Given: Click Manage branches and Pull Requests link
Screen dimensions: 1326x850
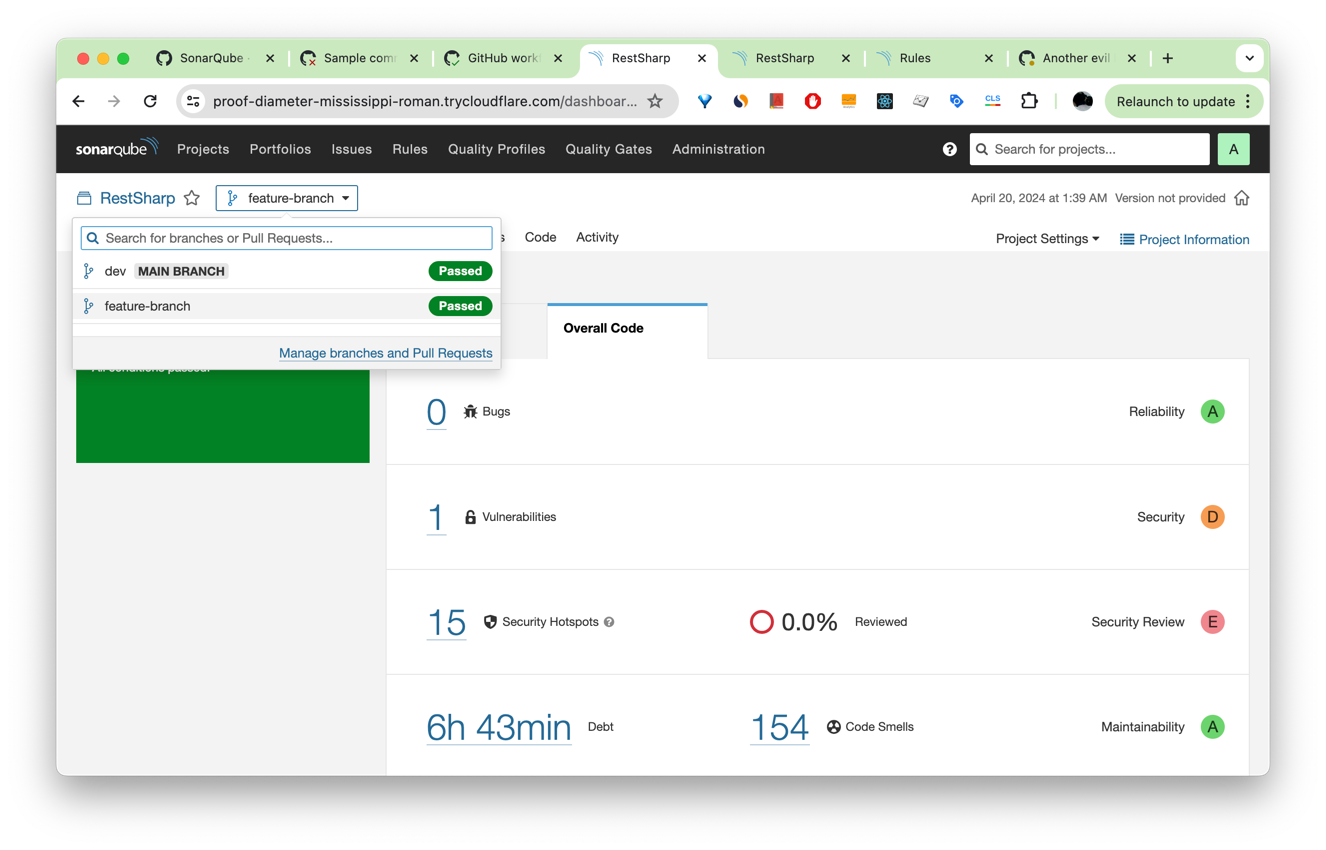Looking at the screenshot, I should pyautogui.click(x=385, y=352).
